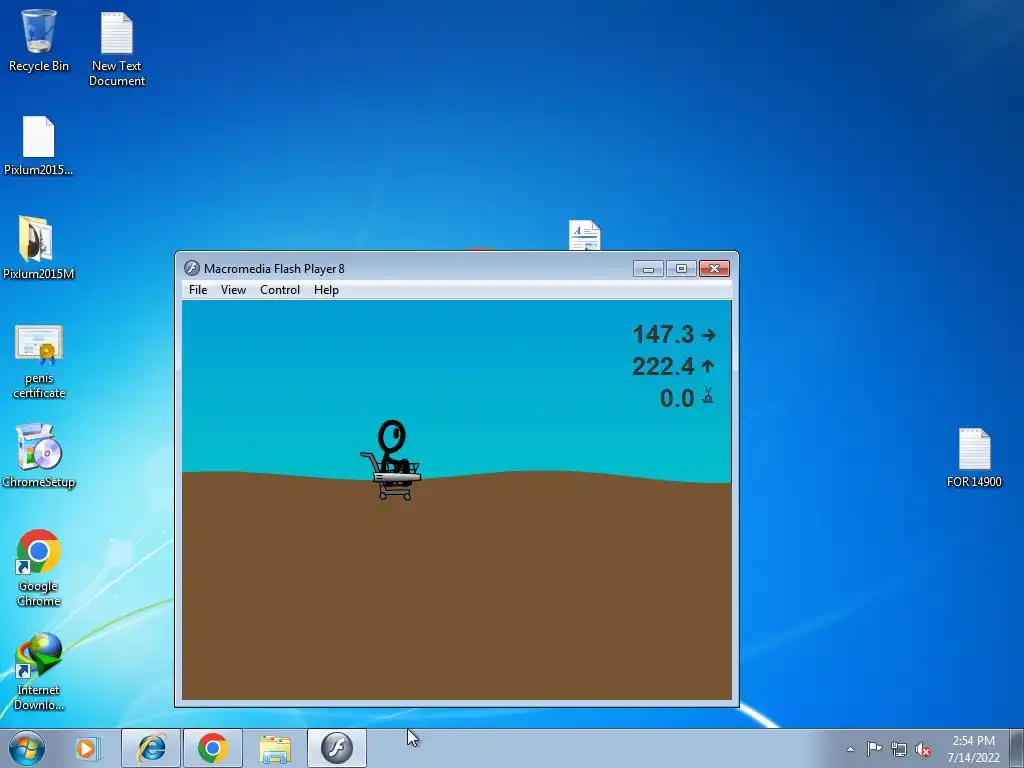The image size is (1024, 768).
Task: Click the 147.3 distance readout
Action: tap(673, 334)
